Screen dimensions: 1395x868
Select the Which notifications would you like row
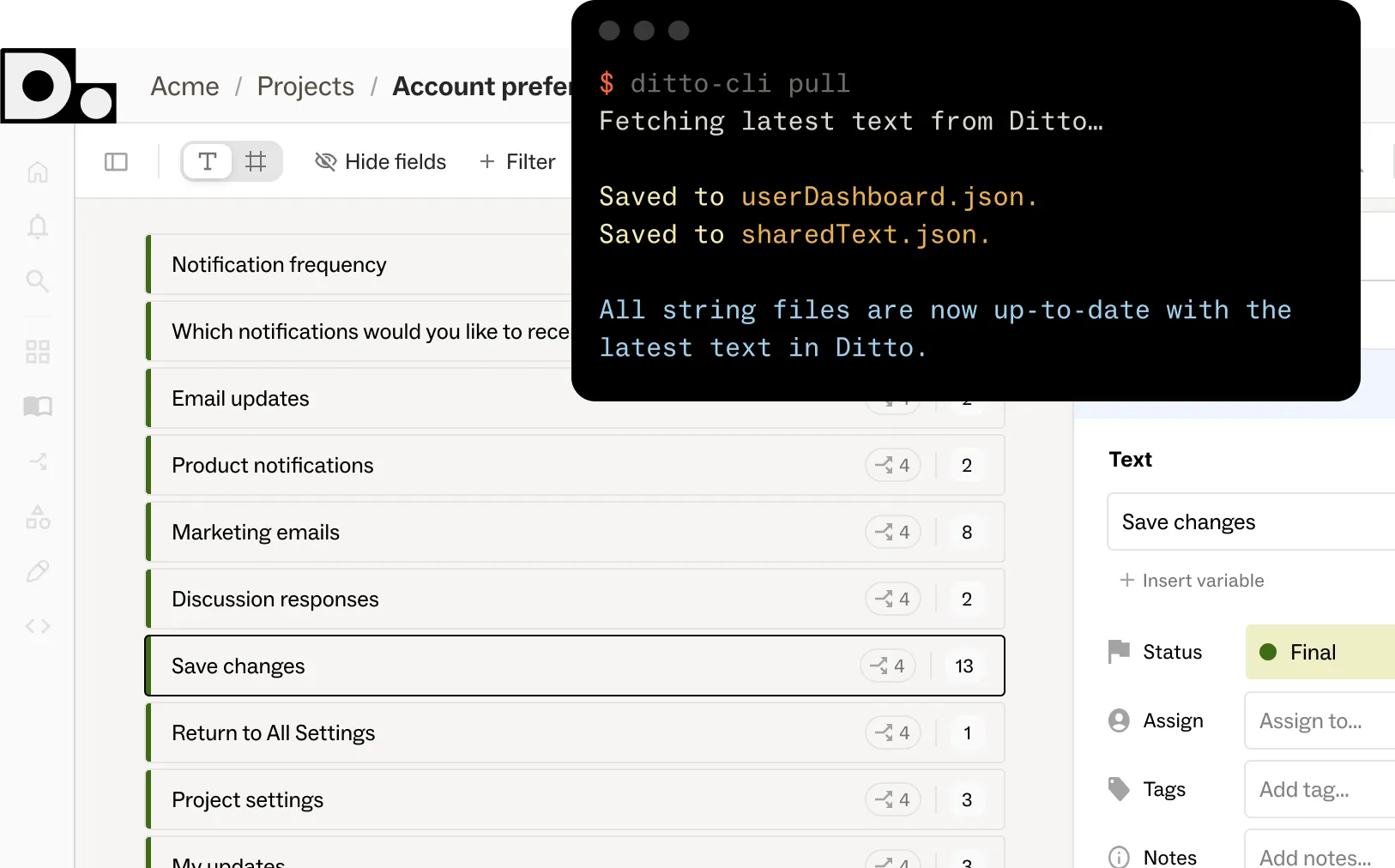(359, 331)
